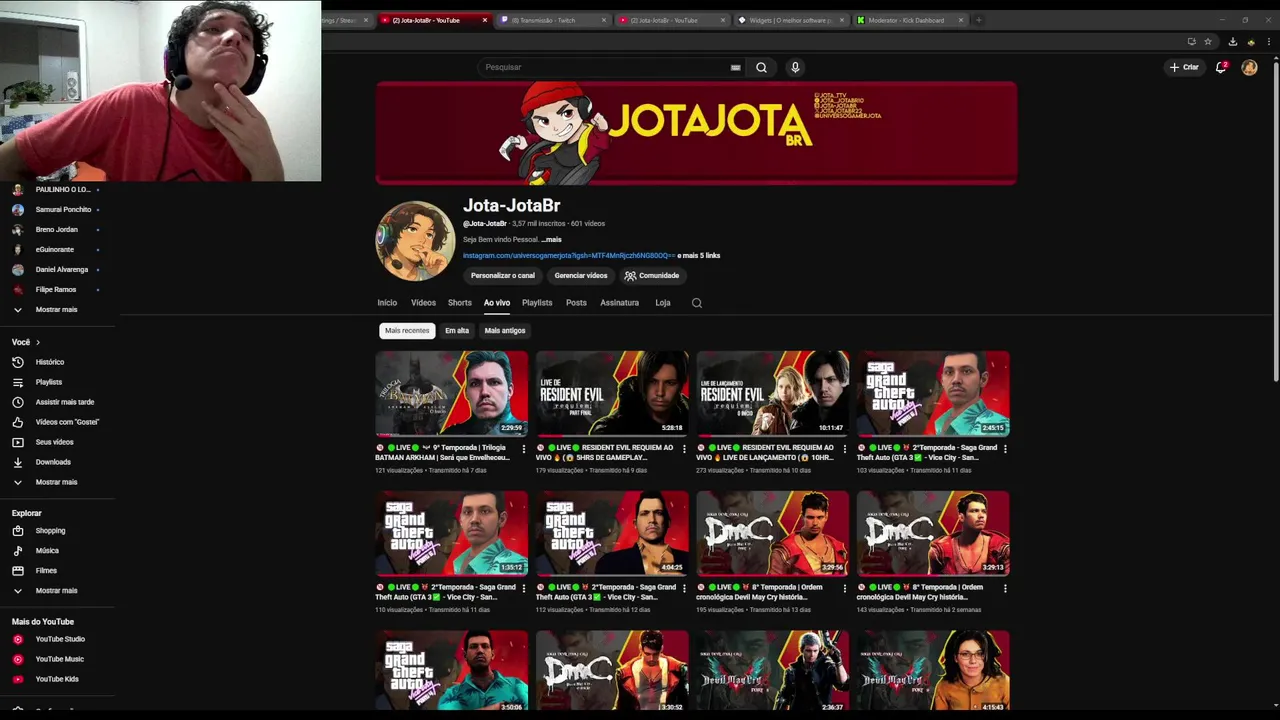Screen dimensions: 1280x720
Task: Open options menu for 5:28:18 Resident Evil video
Action: 684,449
